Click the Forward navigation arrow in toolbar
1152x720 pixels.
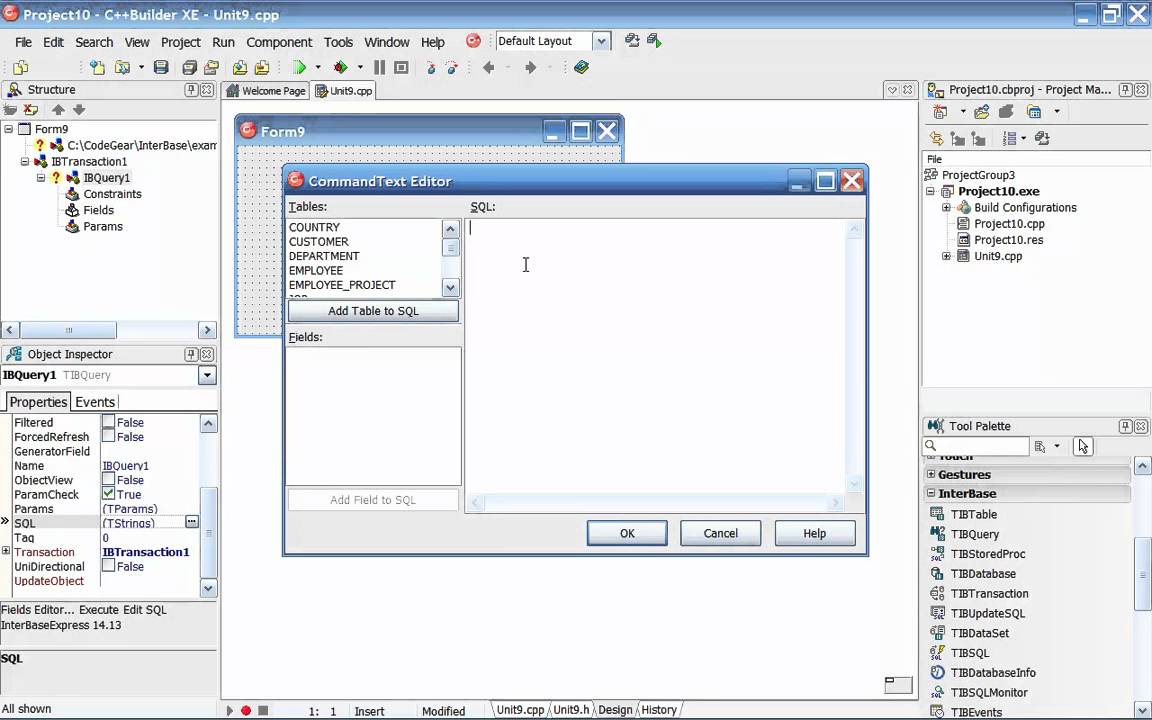coord(530,68)
